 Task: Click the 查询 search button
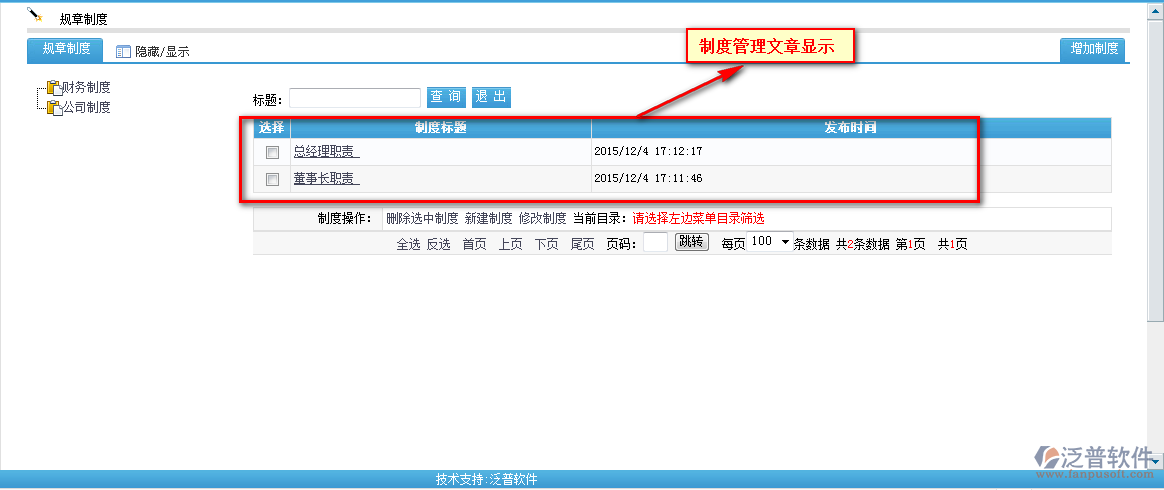(446, 97)
